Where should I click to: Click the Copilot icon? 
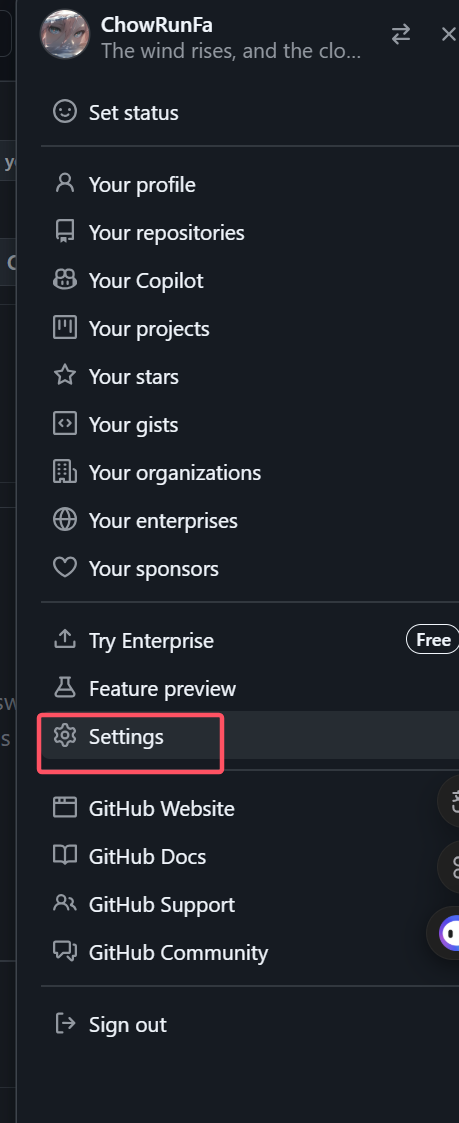64,280
